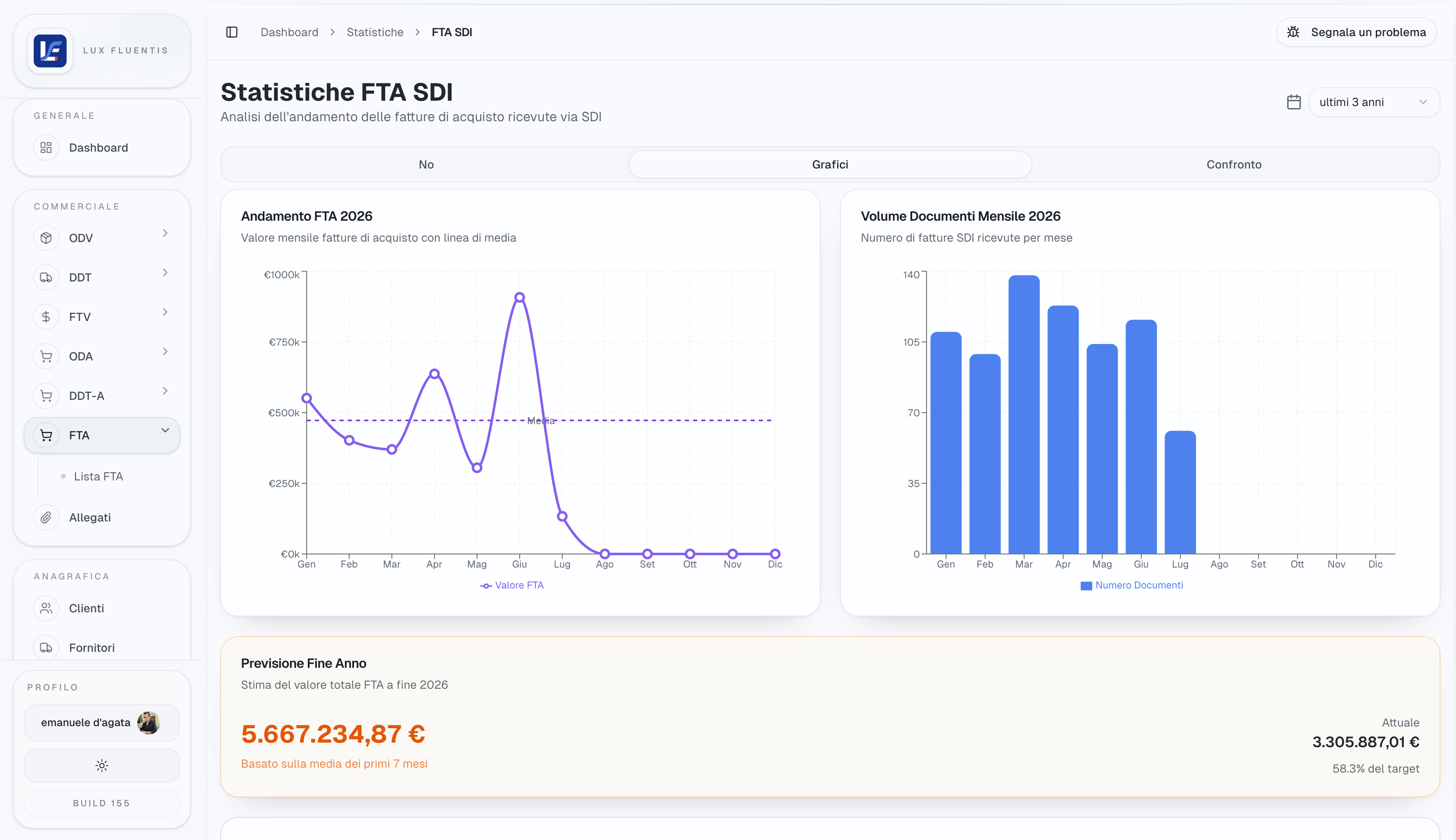
Task: Select the Grafici tab
Action: coord(830,164)
